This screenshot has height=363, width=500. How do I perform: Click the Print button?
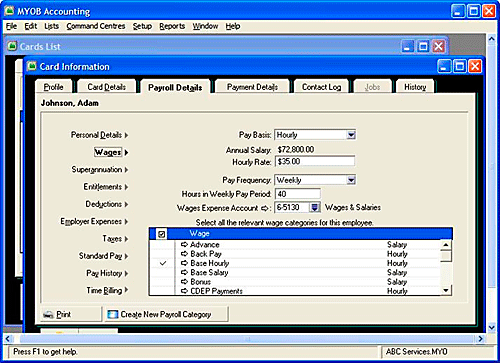click(x=71, y=314)
